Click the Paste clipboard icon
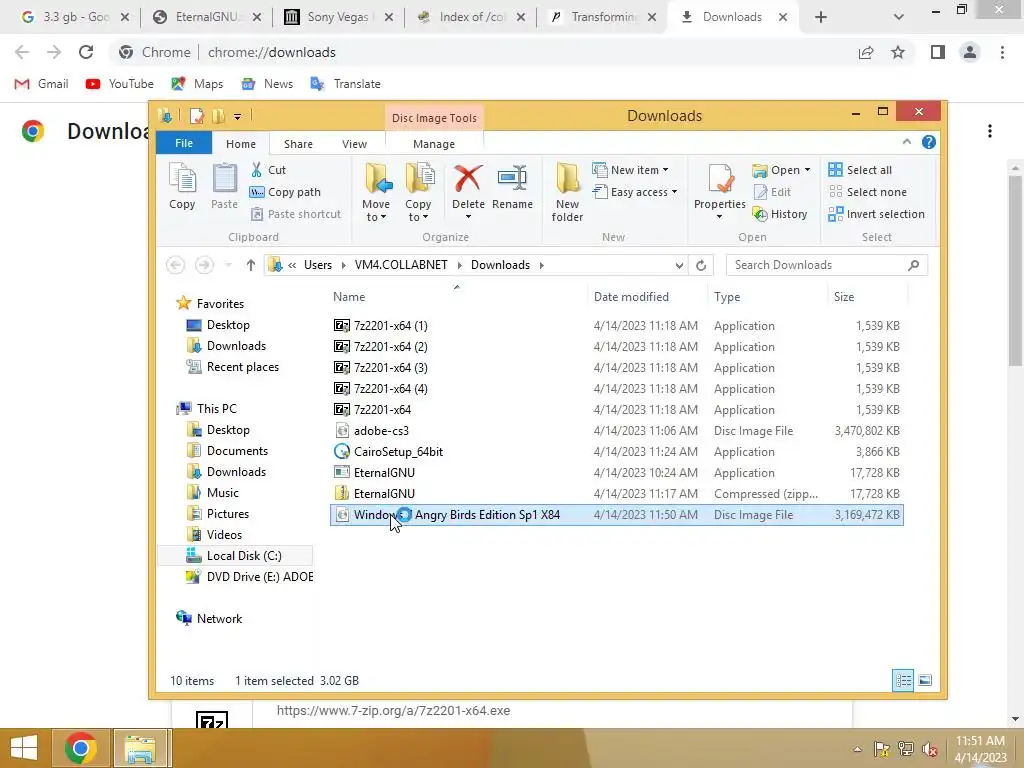1024x768 pixels. click(224, 186)
